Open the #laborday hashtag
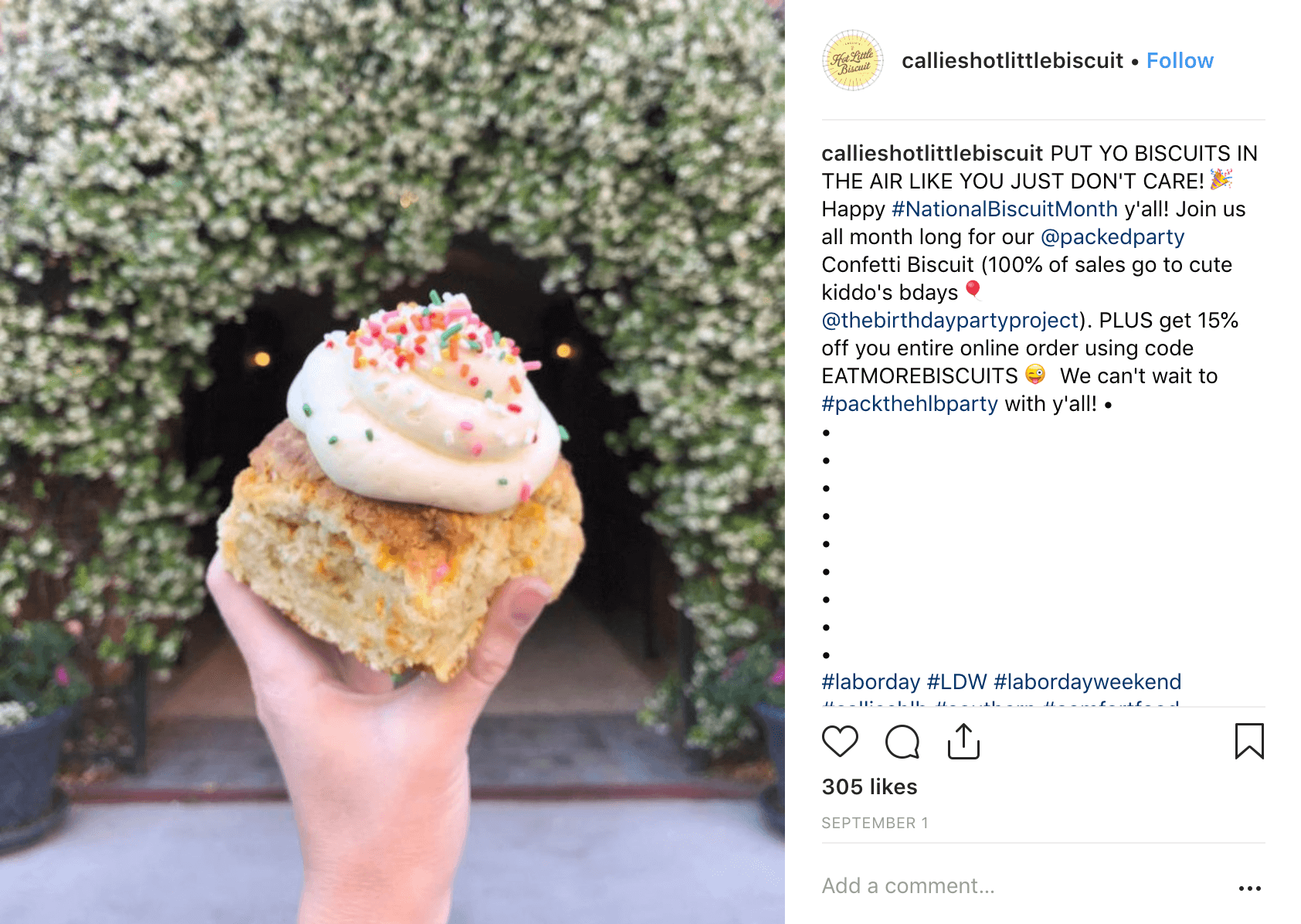 [871, 682]
